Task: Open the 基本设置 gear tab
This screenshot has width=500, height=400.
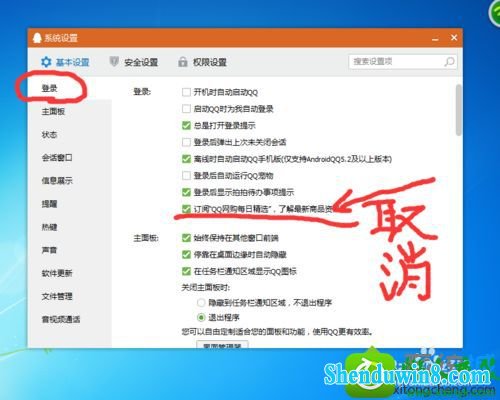Action: pyautogui.click(x=65, y=62)
